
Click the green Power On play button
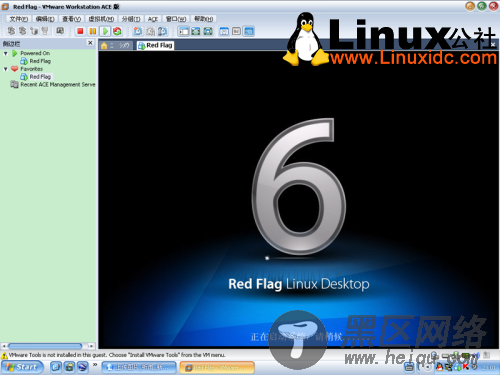[105, 31]
